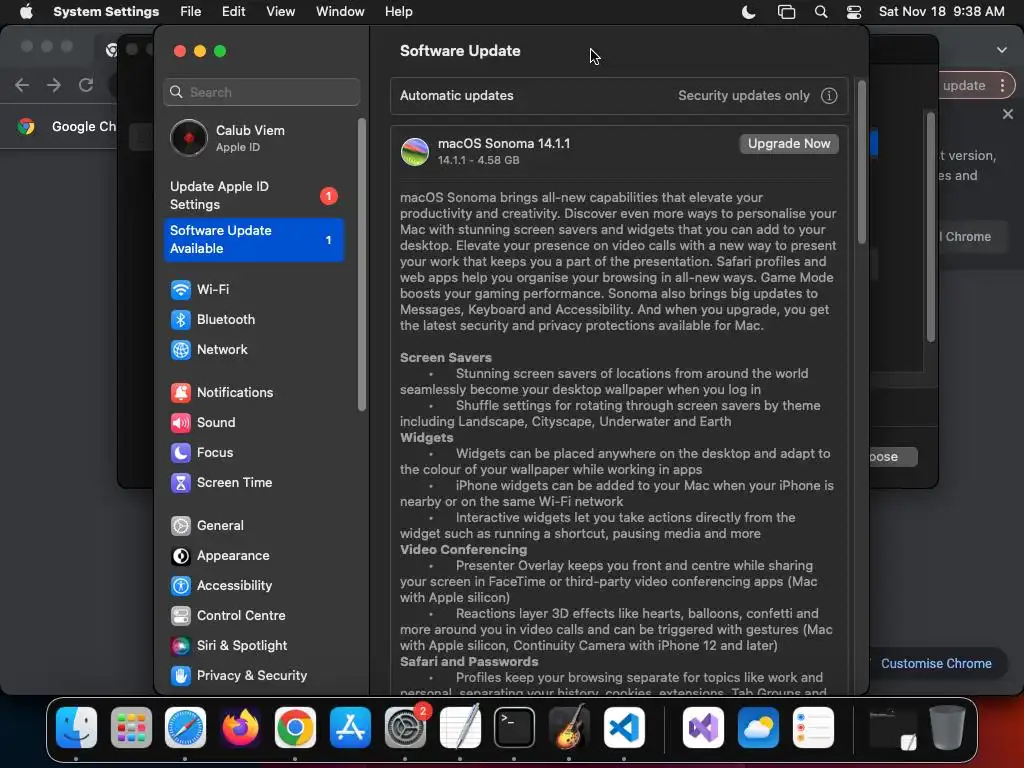Open Finder from the Dock
This screenshot has width=1024, height=768.
coord(76,728)
